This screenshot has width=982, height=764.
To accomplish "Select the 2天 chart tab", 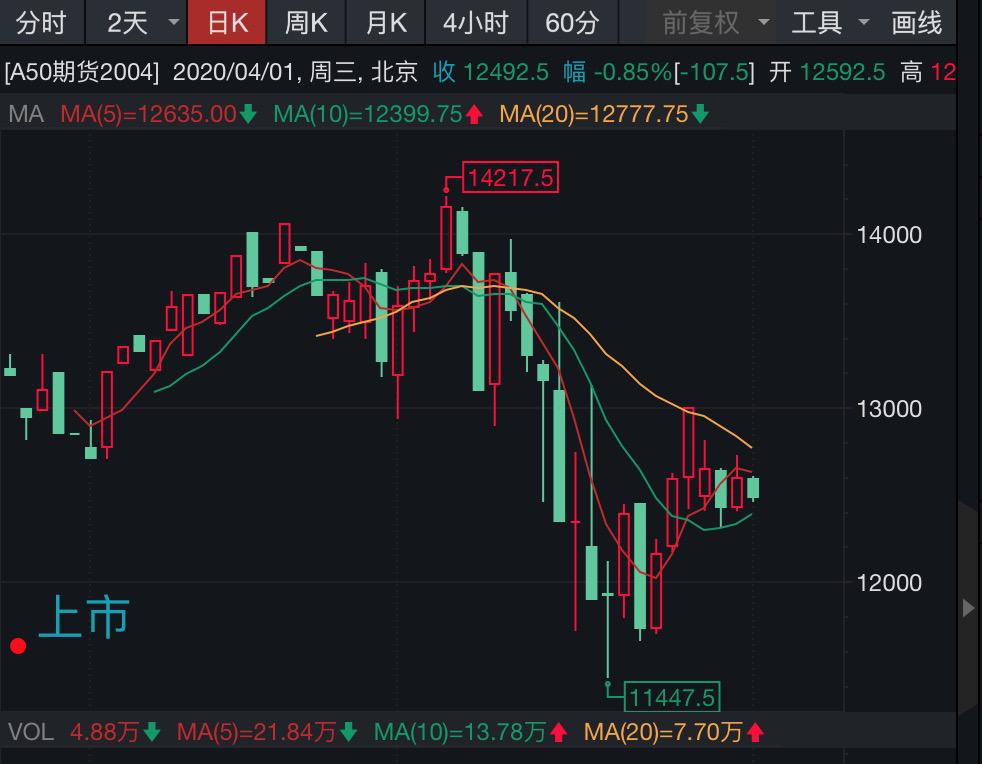I will [x=127, y=23].
